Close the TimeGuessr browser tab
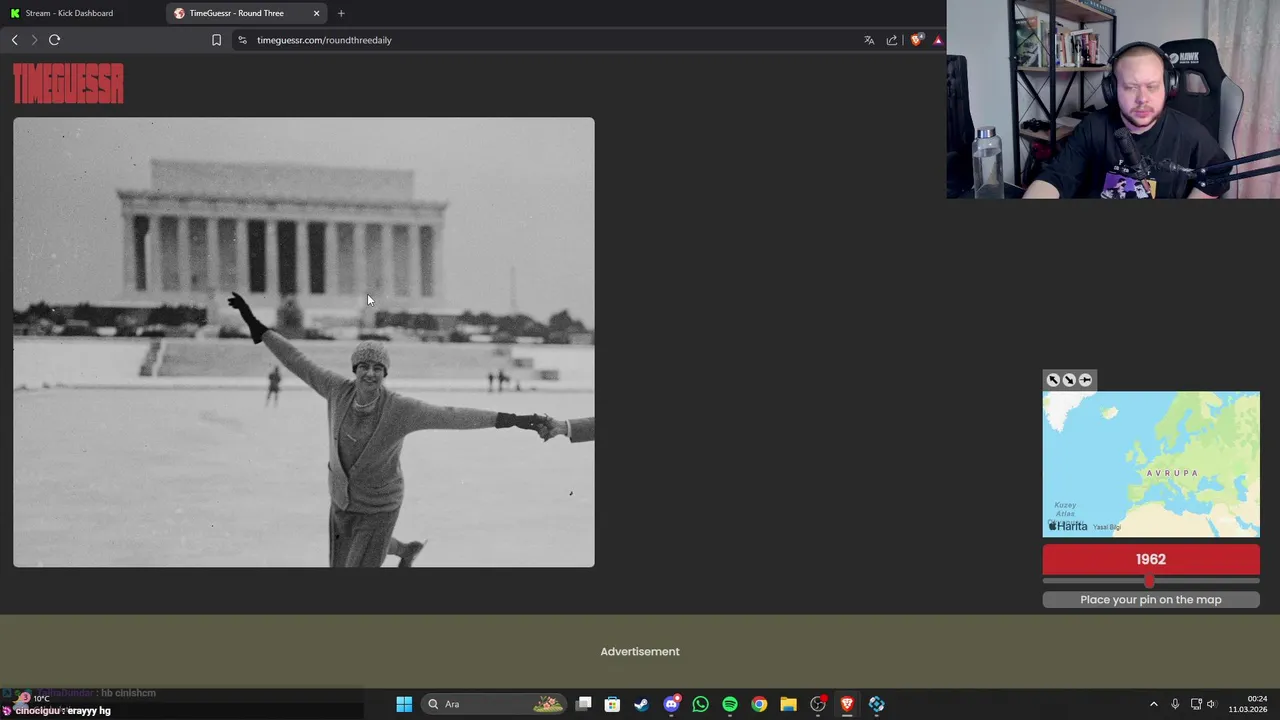 317,13
